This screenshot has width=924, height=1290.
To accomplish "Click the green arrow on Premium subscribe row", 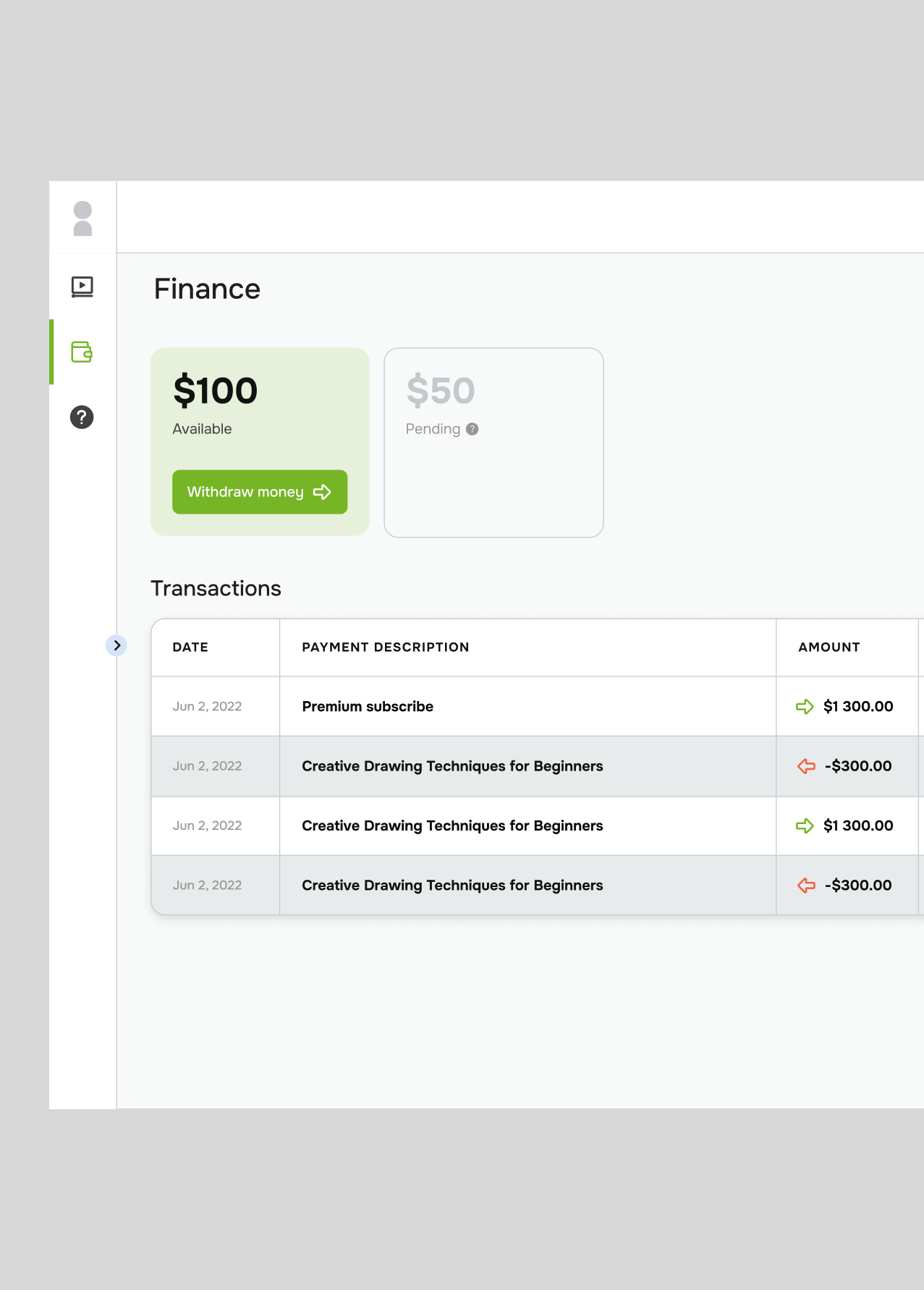I will 805,707.
